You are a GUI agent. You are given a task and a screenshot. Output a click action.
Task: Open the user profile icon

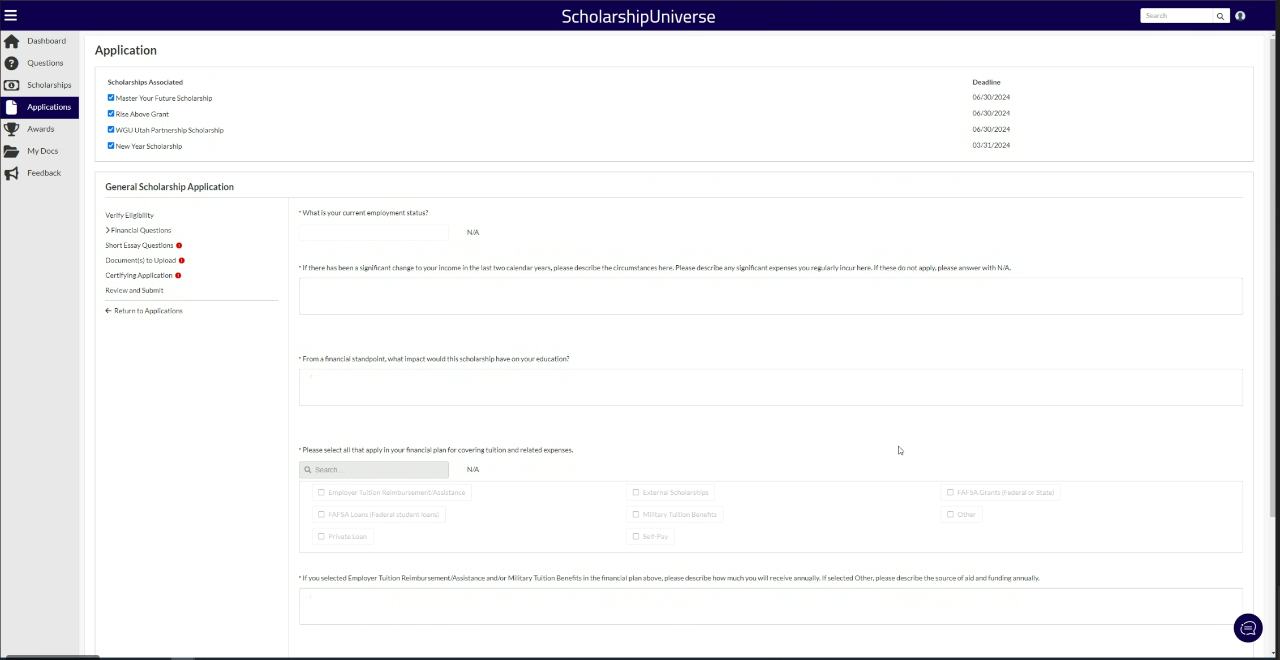[x=1240, y=16]
